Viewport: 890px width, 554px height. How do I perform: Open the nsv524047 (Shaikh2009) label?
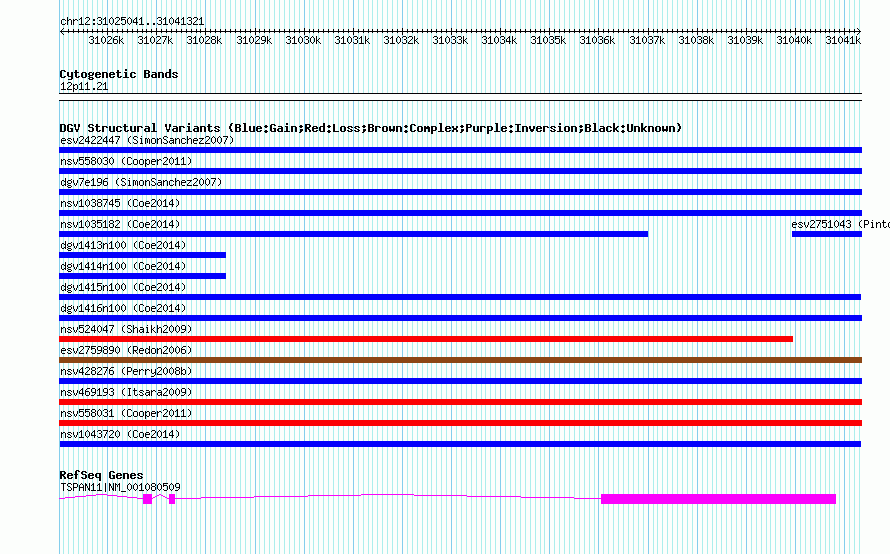[x=126, y=329]
